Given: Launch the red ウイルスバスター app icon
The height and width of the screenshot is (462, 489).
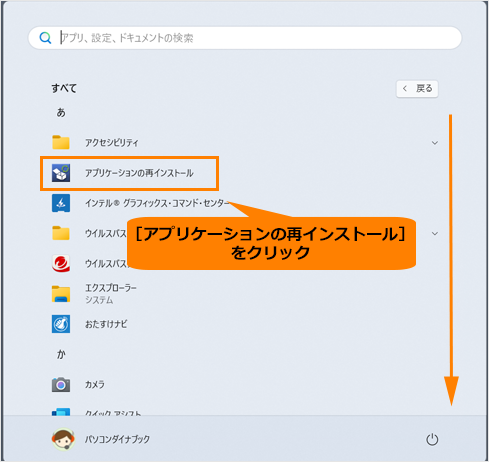Looking at the screenshot, I should click(61, 263).
